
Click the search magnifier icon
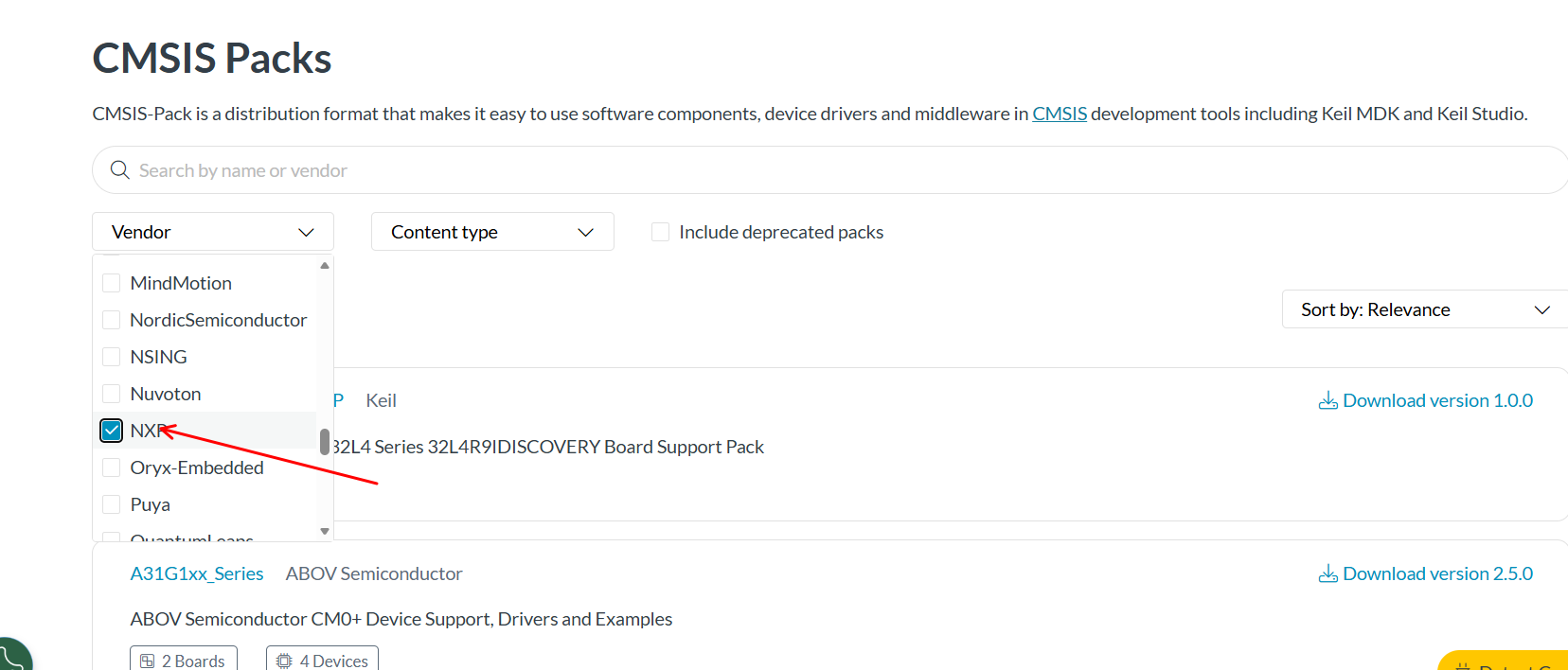tap(120, 170)
